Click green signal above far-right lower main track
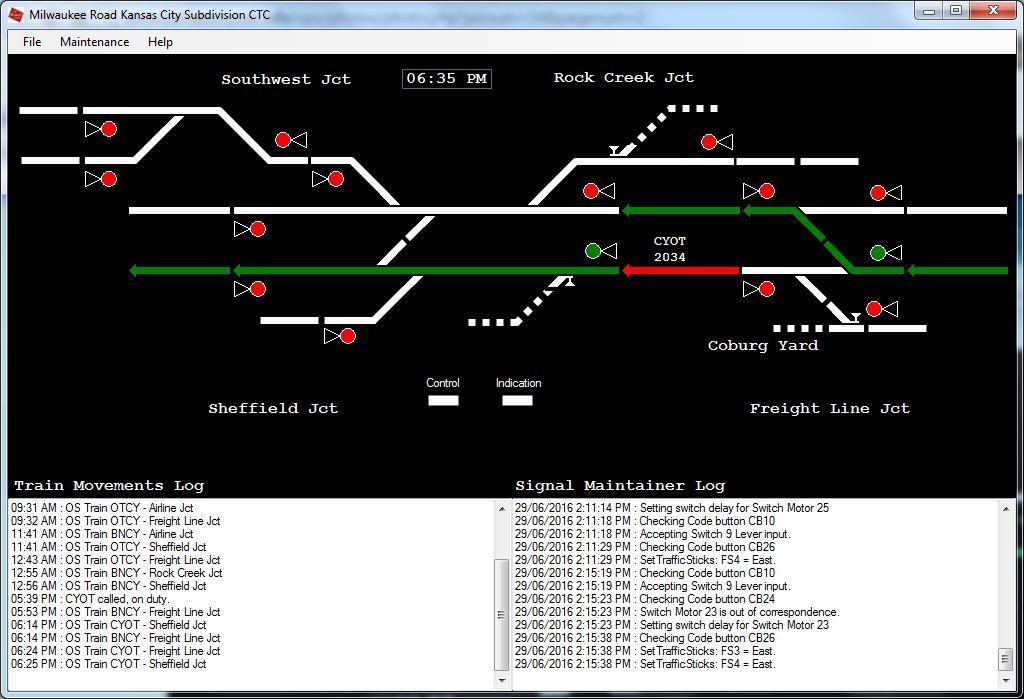 [886, 252]
